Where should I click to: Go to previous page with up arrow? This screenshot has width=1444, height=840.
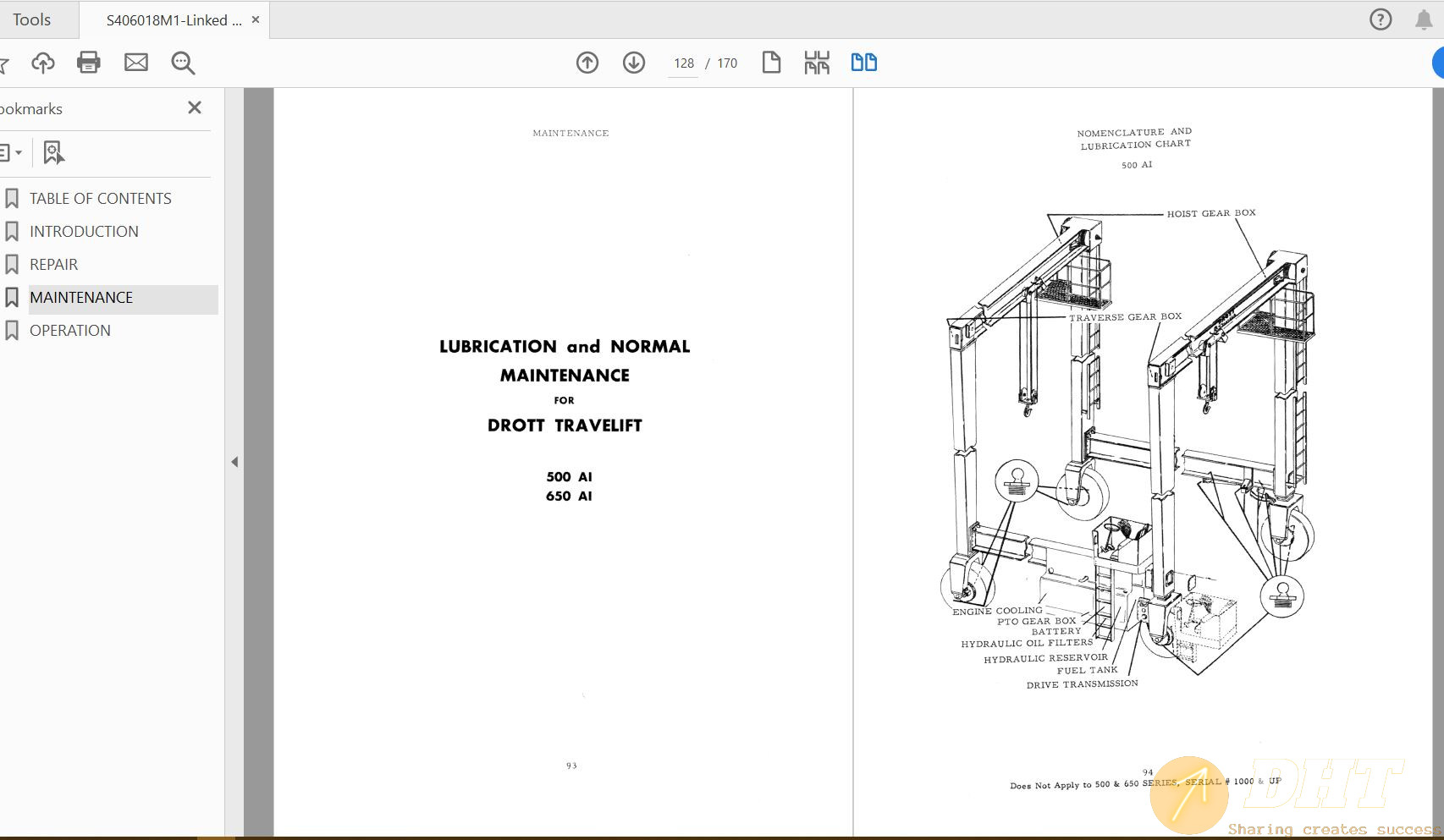pyautogui.click(x=587, y=63)
